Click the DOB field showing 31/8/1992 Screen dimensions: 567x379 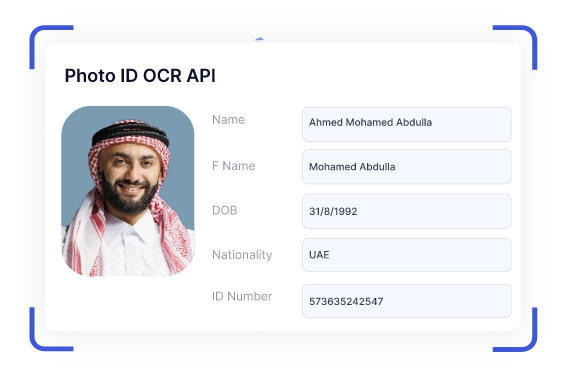[x=406, y=211]
